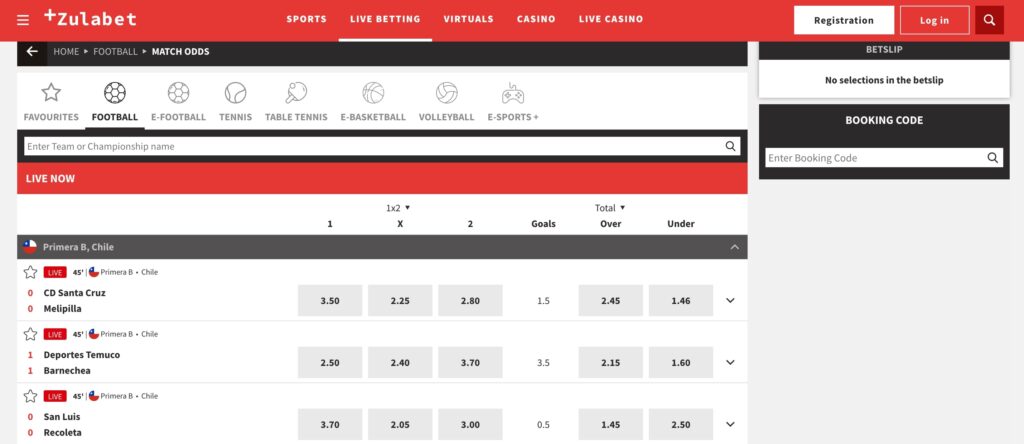The image size is (1024, 444).
Task: Open the search magnifier in header
Action: 989,20
